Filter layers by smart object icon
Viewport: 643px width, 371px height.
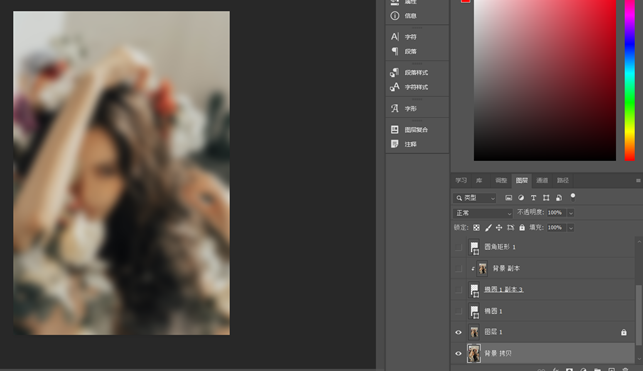point(559,198)
